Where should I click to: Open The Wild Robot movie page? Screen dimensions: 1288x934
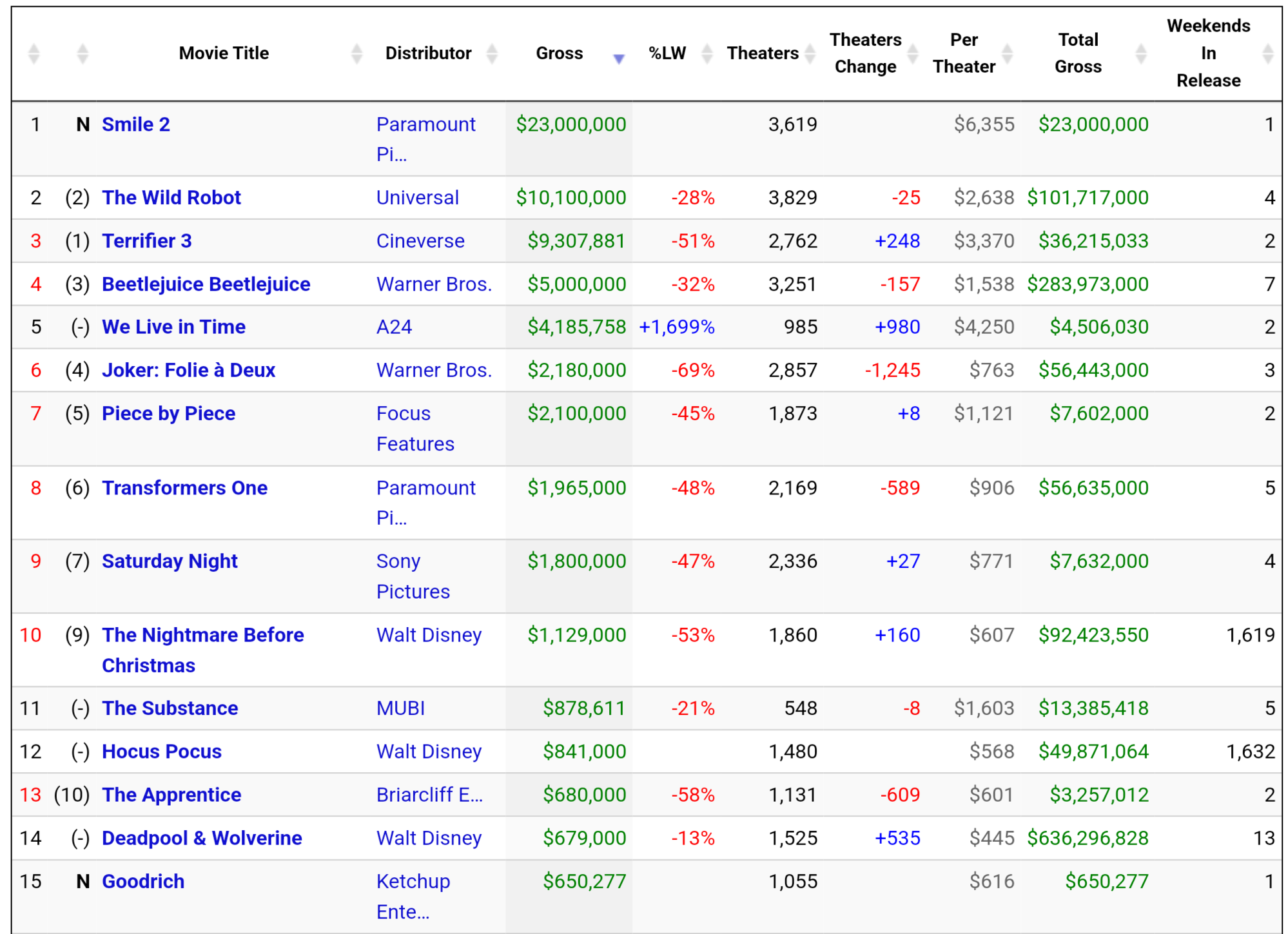coord(171,197)
